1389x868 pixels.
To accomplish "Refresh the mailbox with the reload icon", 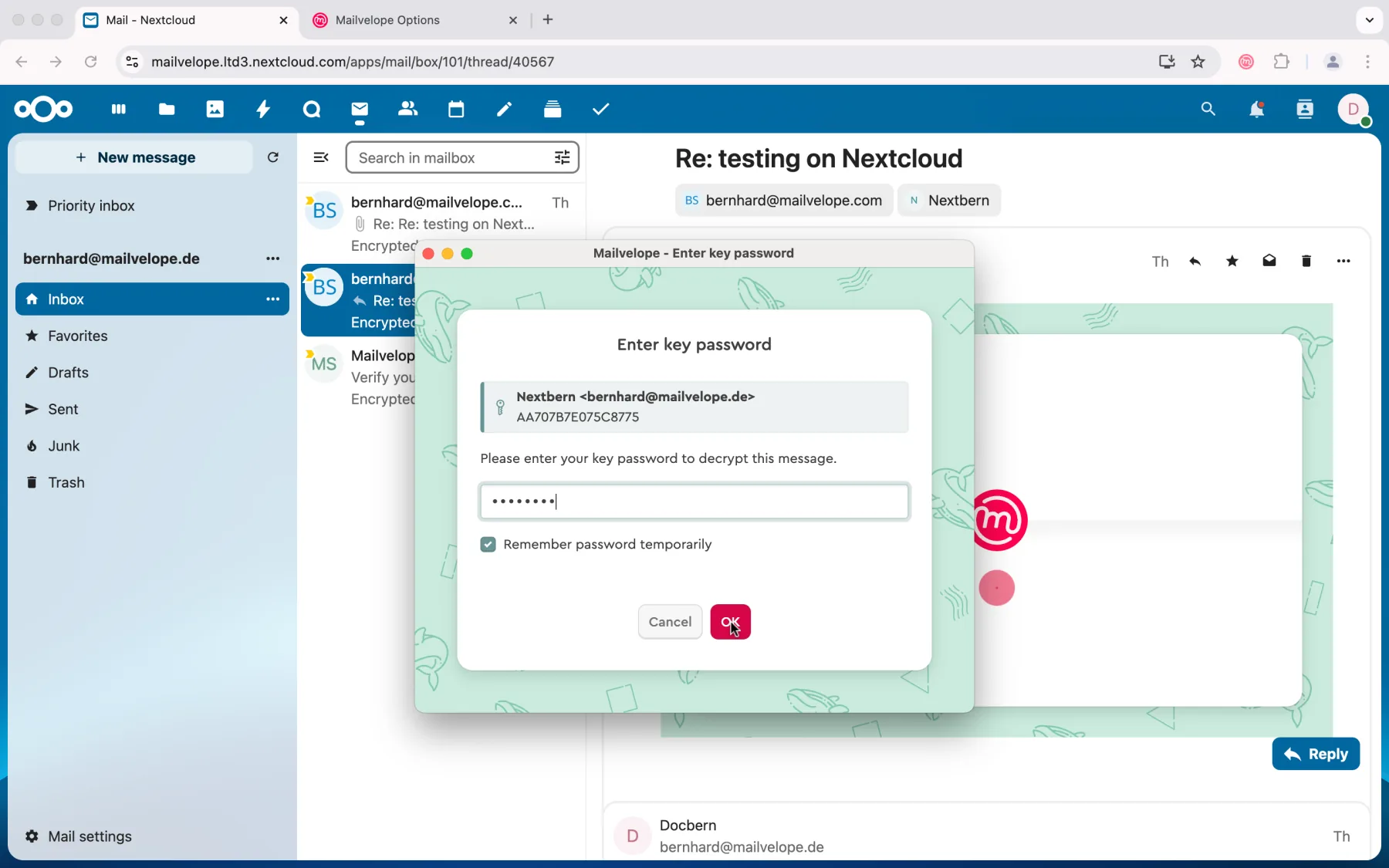I will point(273,157).
